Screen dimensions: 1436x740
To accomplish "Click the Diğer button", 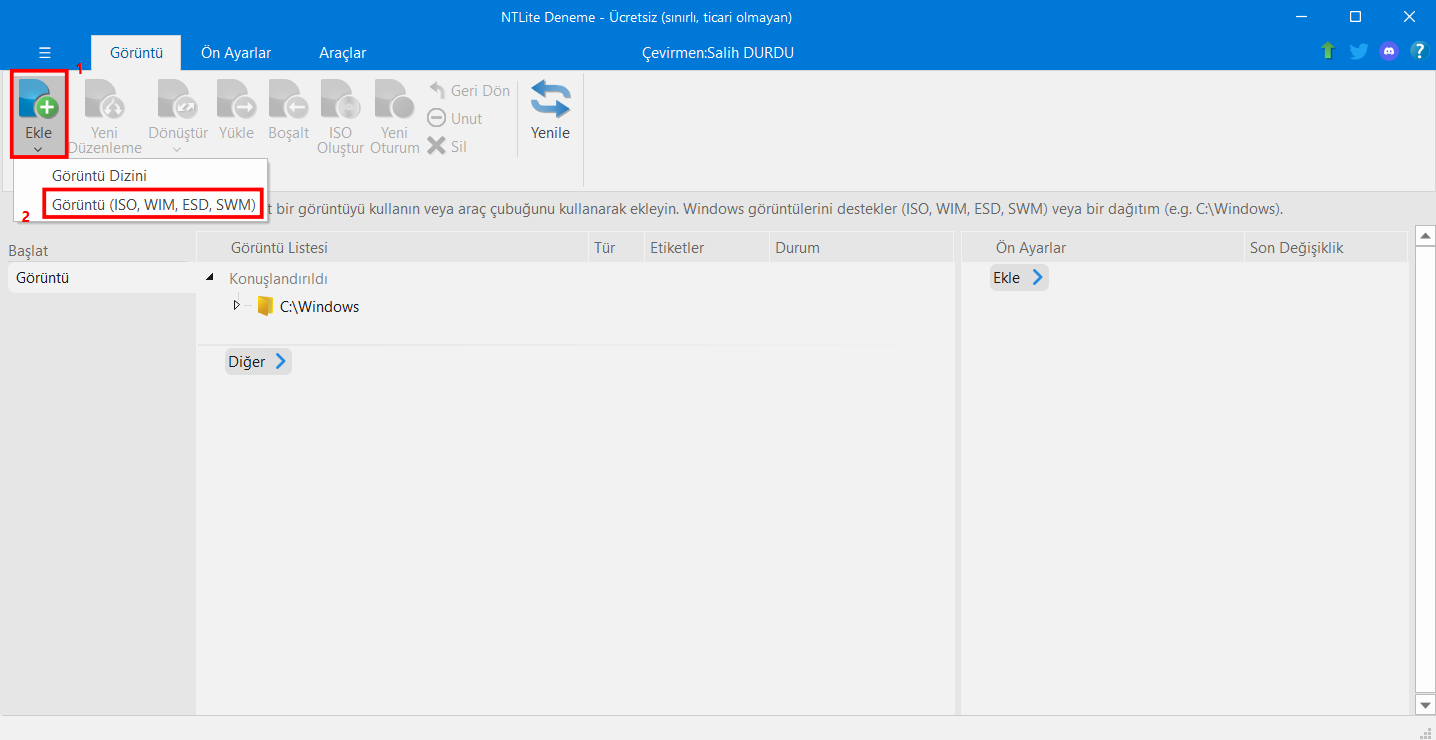I will pos(259,361).
